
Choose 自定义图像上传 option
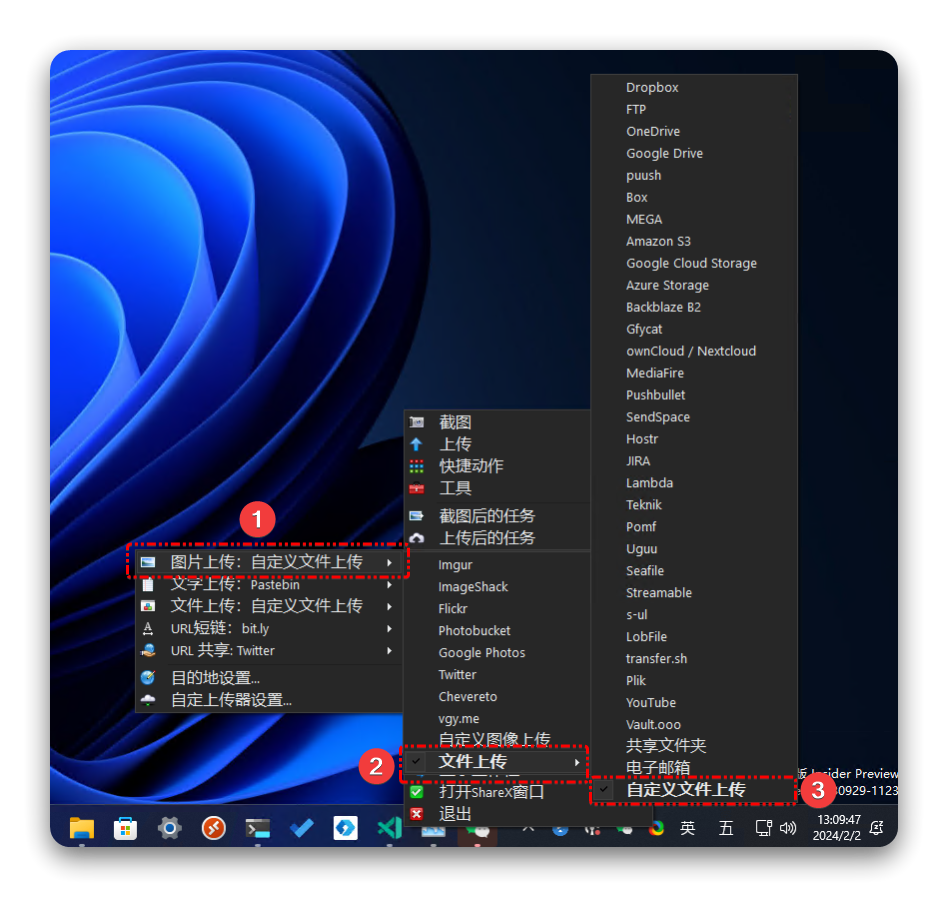tap(495, 739)
